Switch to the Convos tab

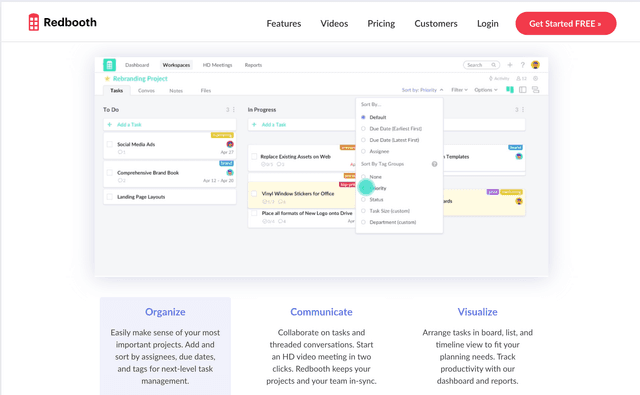pos(146,91)
